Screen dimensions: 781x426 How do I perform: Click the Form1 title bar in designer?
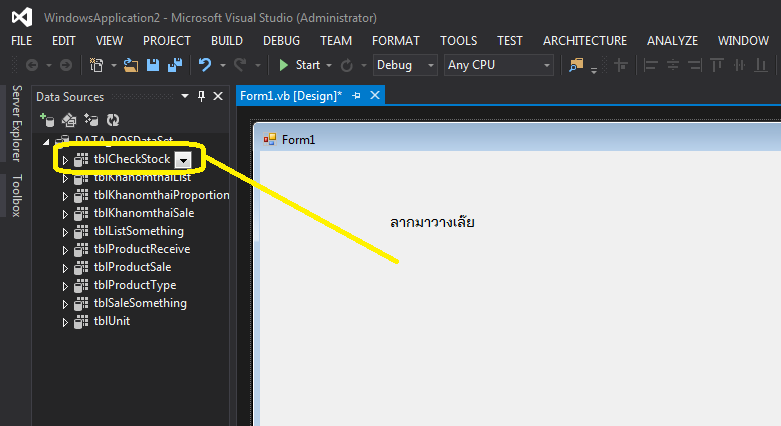(517, 139)
